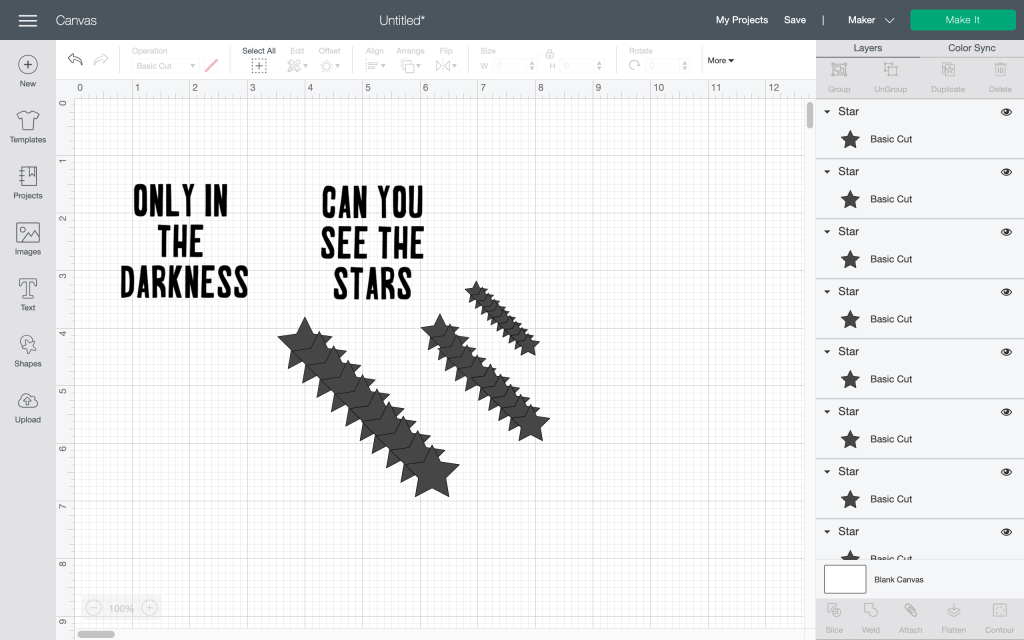The height and width of the screenshot is (640, 1024).
Task: Click the Undo arrow
Action: pos(75,61)
